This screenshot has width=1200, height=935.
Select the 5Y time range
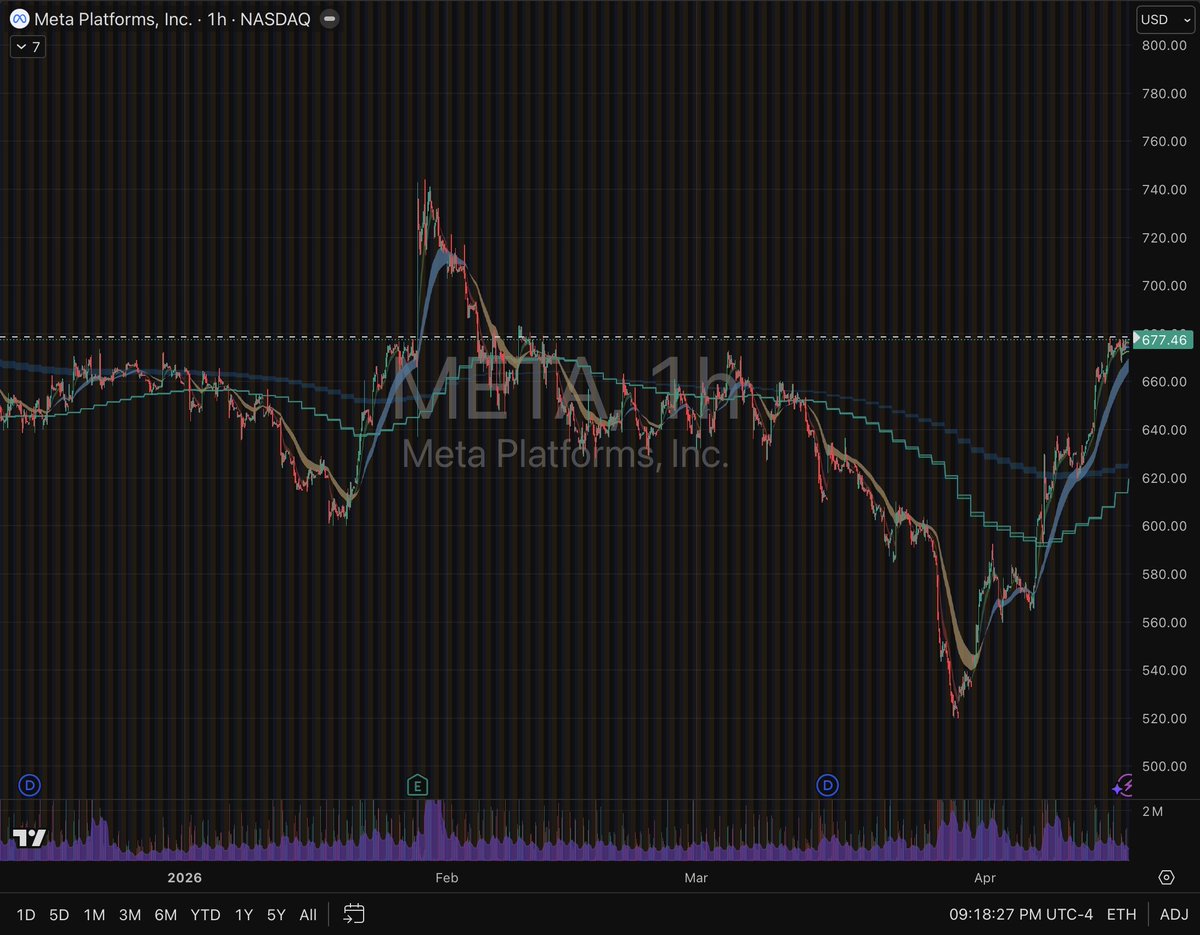(276, 914)
